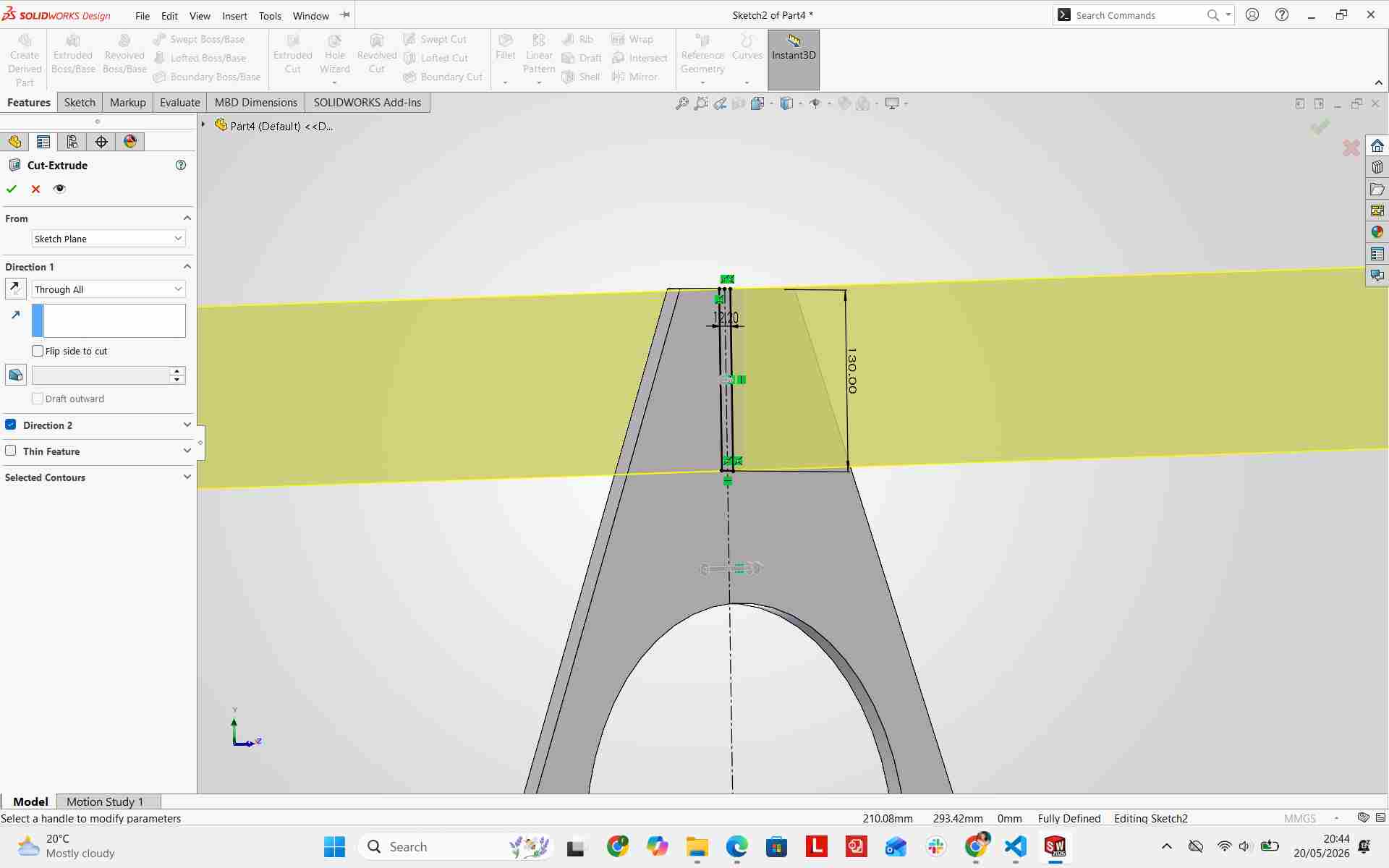Image resolution: width=1389 pixels, height=868 pixels.
Task: Open Appearances task pane icon
Action: [1377, 232]
